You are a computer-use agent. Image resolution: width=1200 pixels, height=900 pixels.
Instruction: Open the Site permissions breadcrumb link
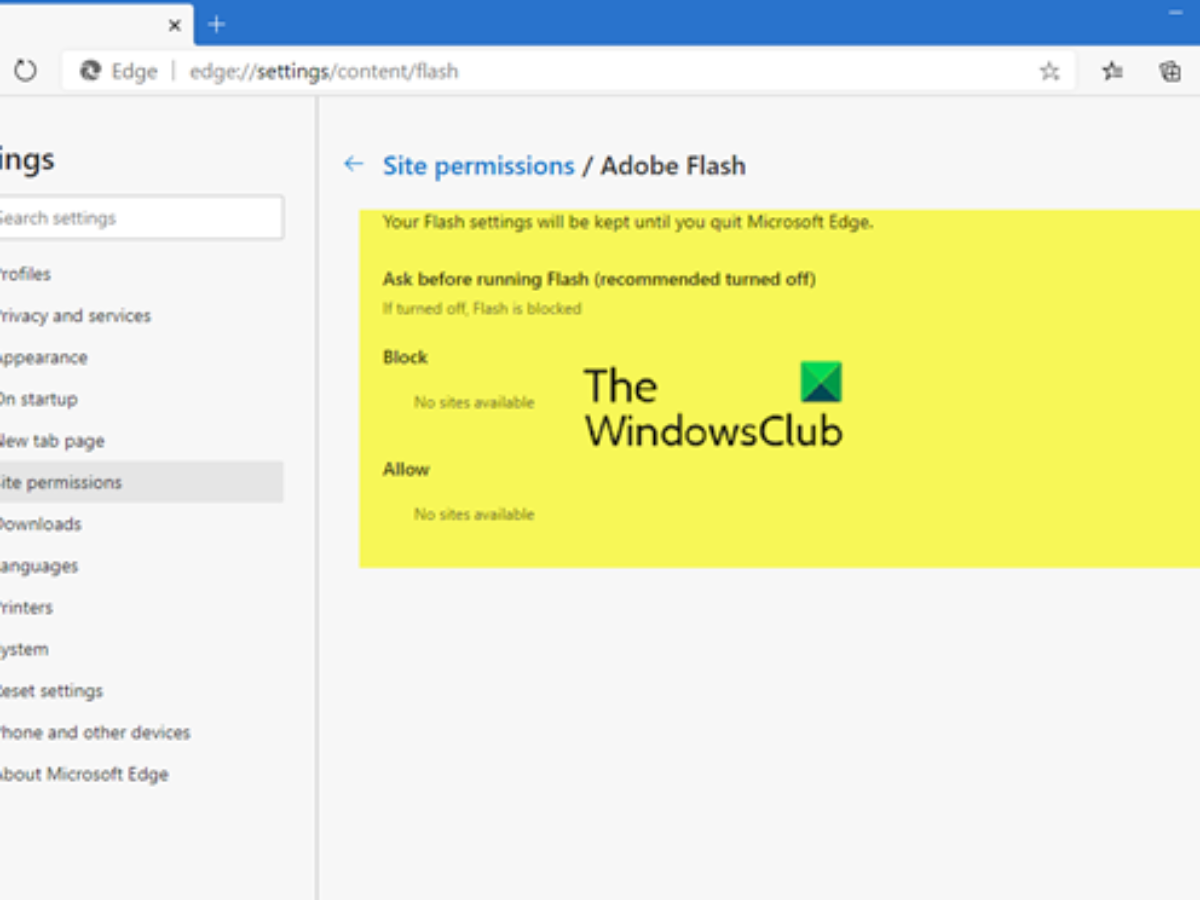478,166
